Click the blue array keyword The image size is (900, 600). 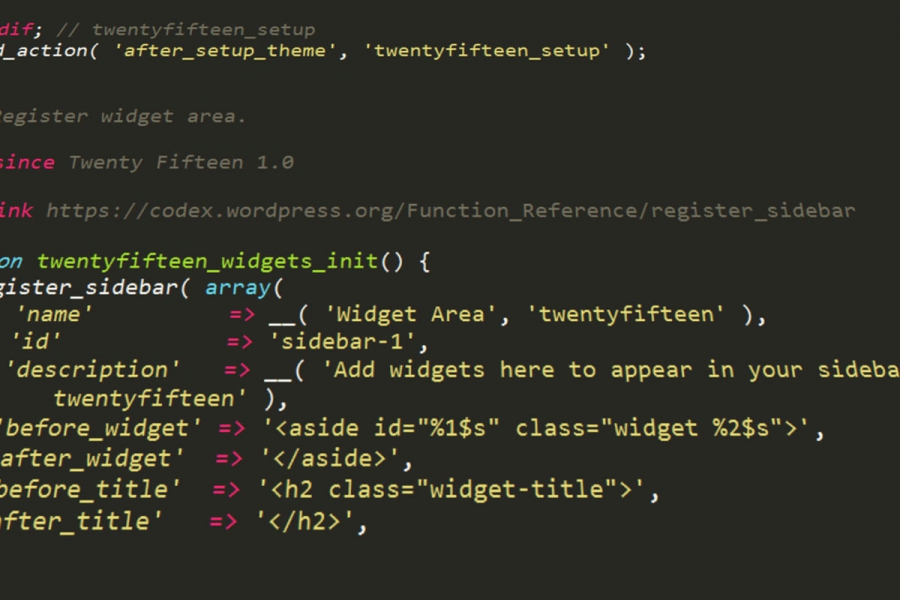click(x=238, y=288)
